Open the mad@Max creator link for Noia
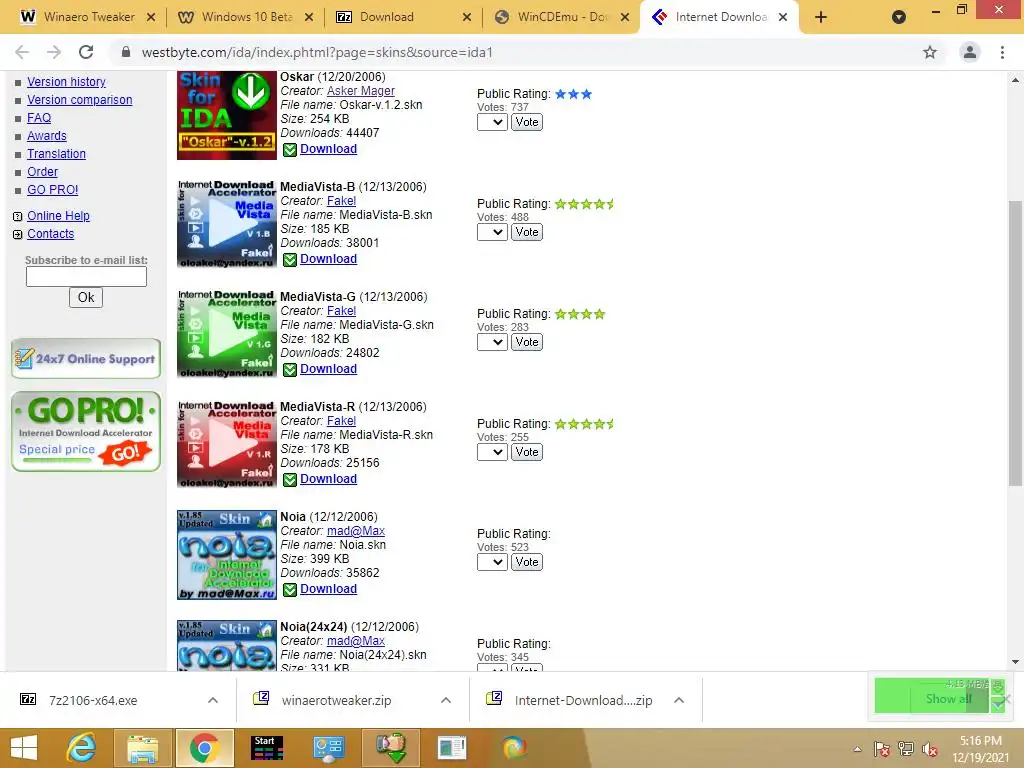The image size is (1024, 768). (356, 531)
